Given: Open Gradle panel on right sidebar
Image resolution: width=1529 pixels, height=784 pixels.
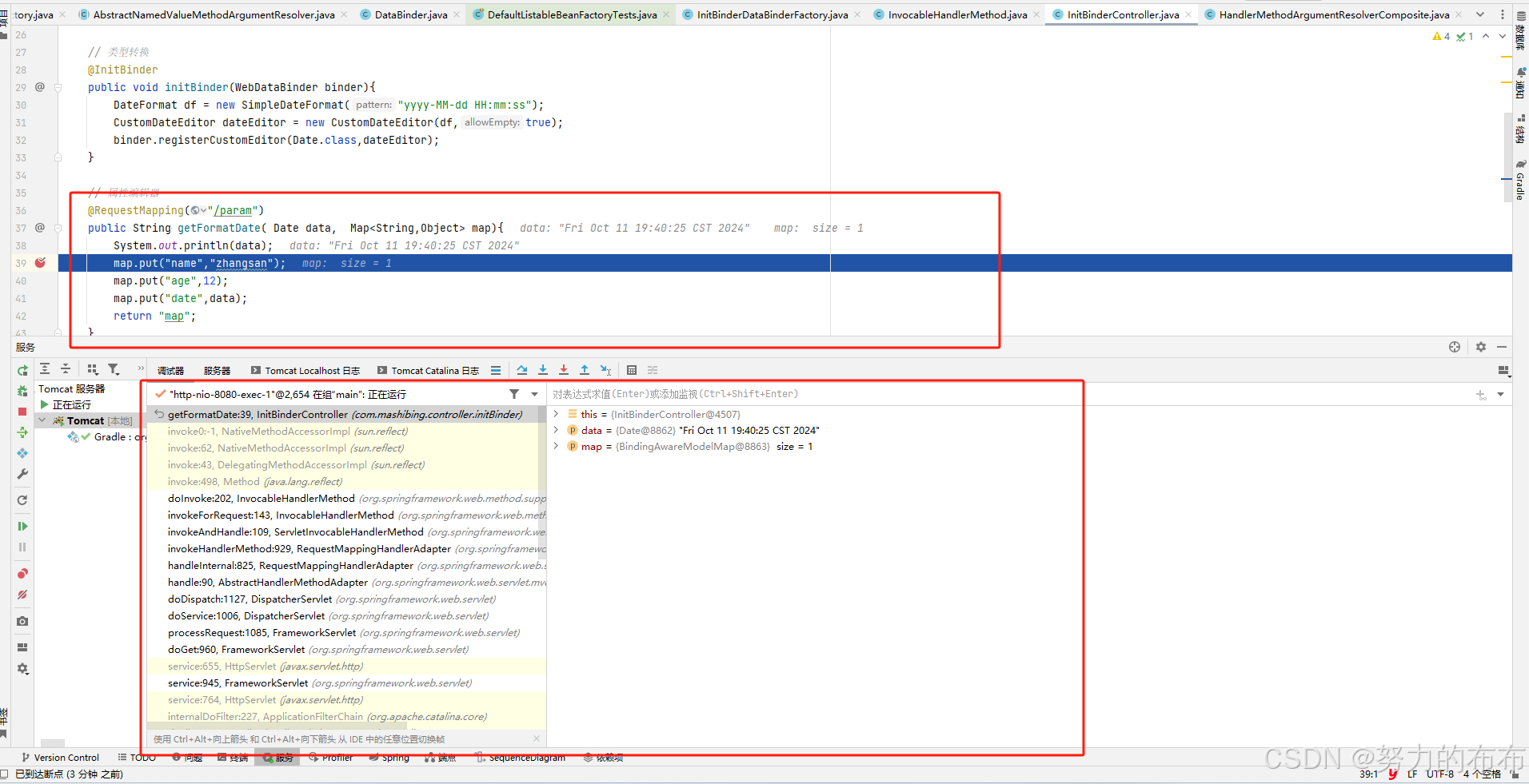Looking at the screenshot, I should point(1520,179).
